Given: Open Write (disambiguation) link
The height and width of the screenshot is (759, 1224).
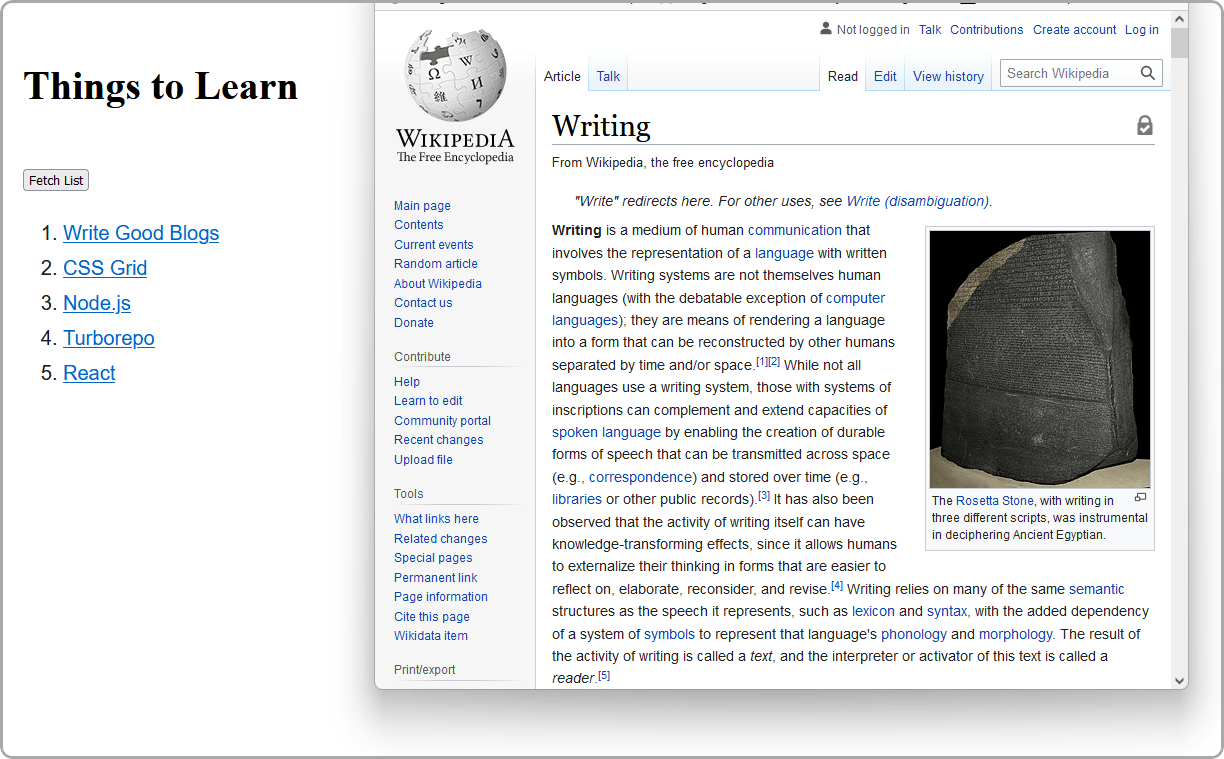Looking at the screenshot, I should pos(917,201).
